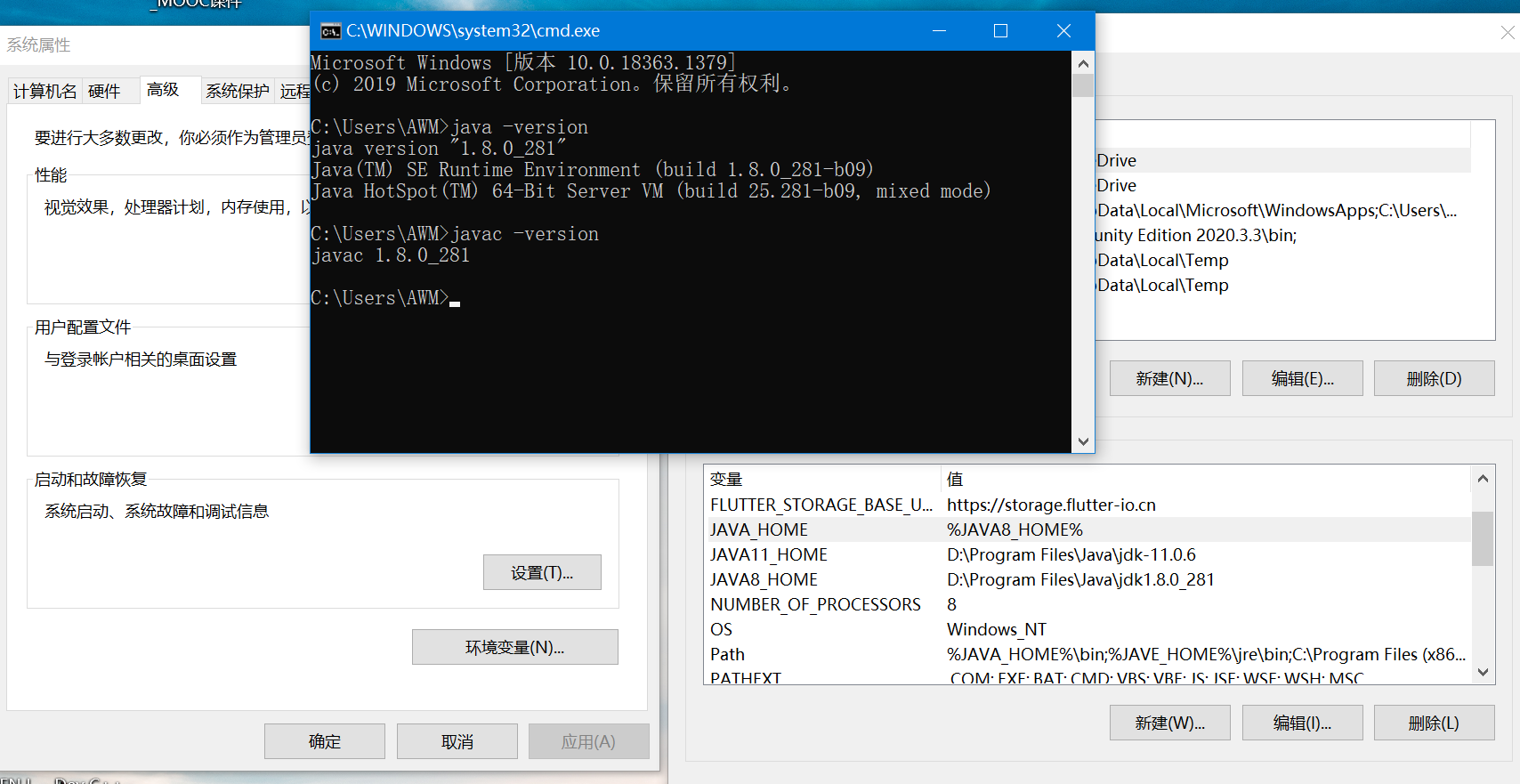This screenshot has width=1520, height=784.
Task: Click the 变量 column header
Action: (822, 479)
